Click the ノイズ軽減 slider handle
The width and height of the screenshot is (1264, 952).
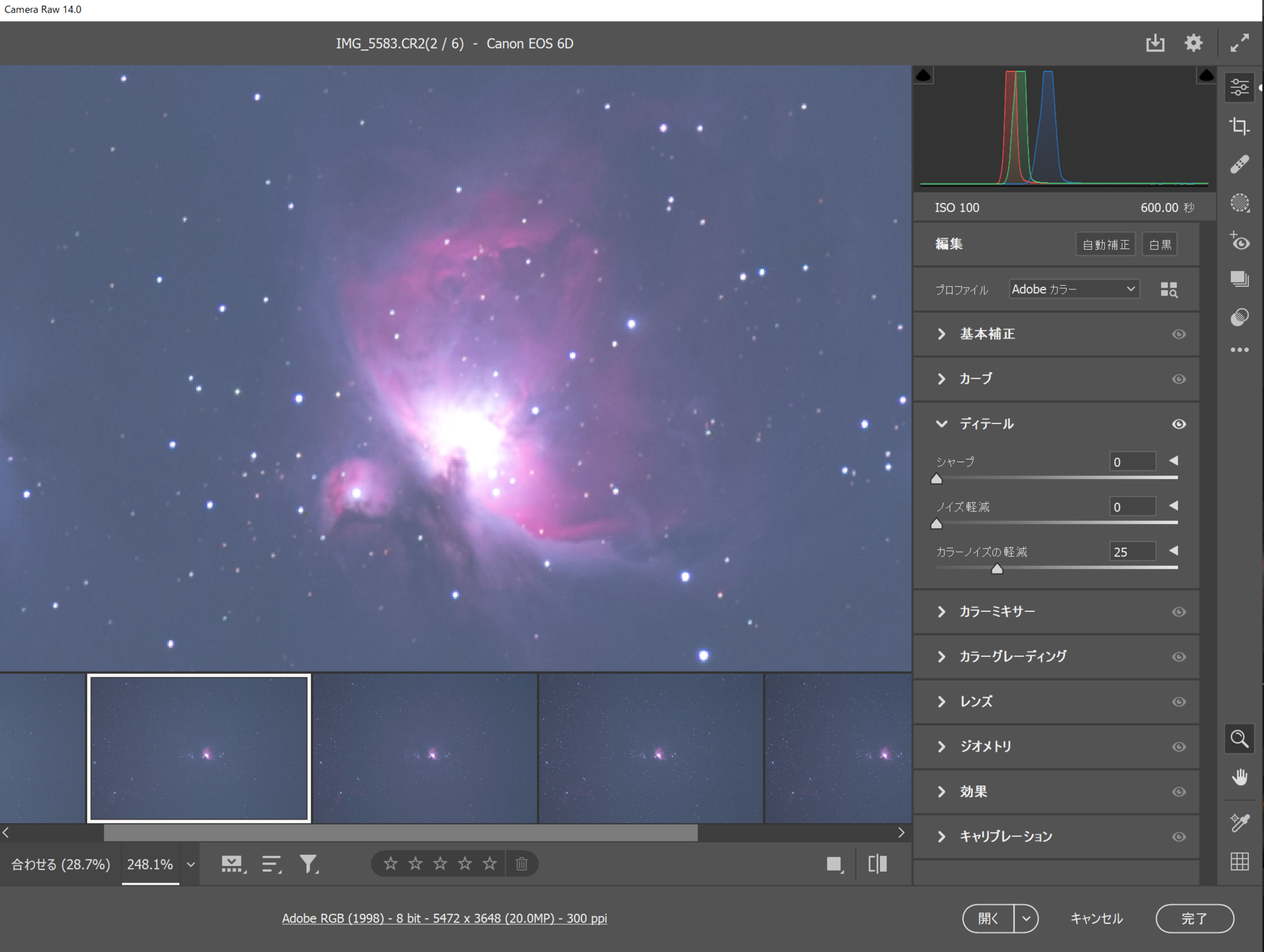pos(937,524)
